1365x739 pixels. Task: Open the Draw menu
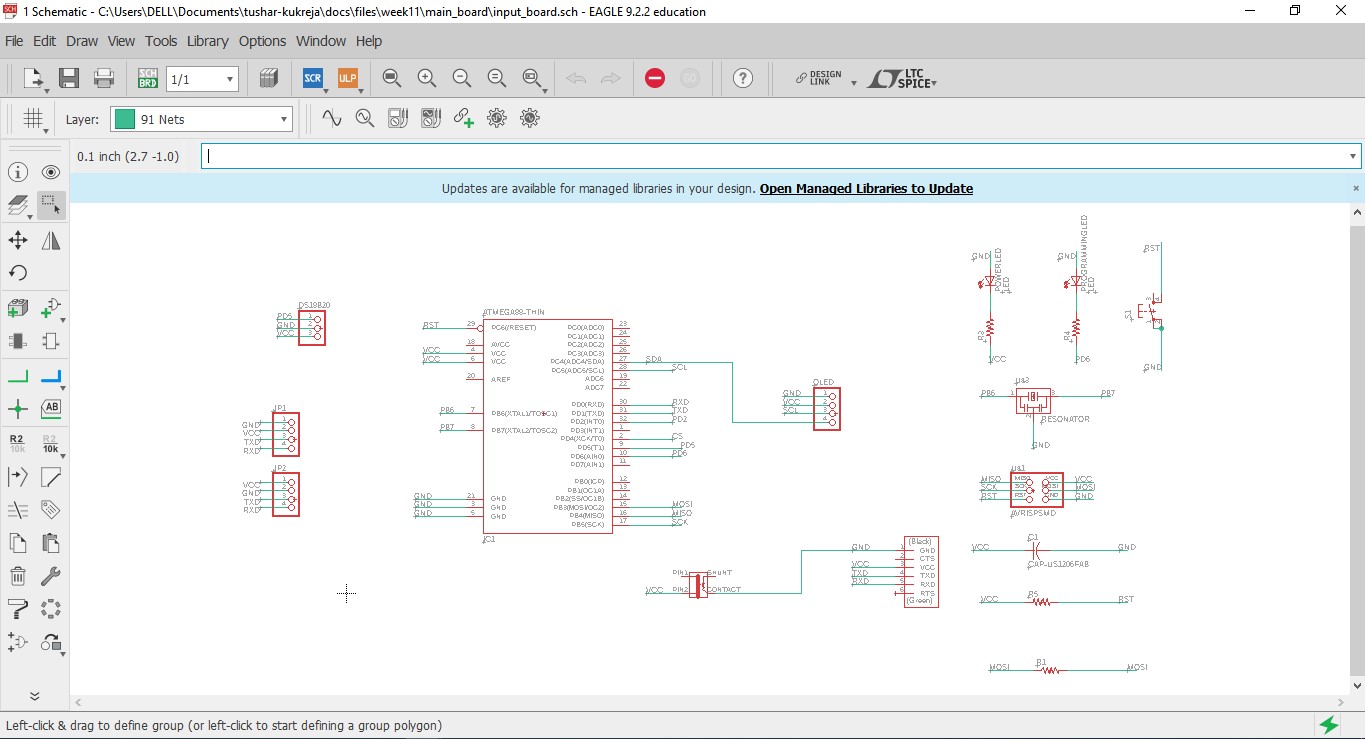point(82,41)
